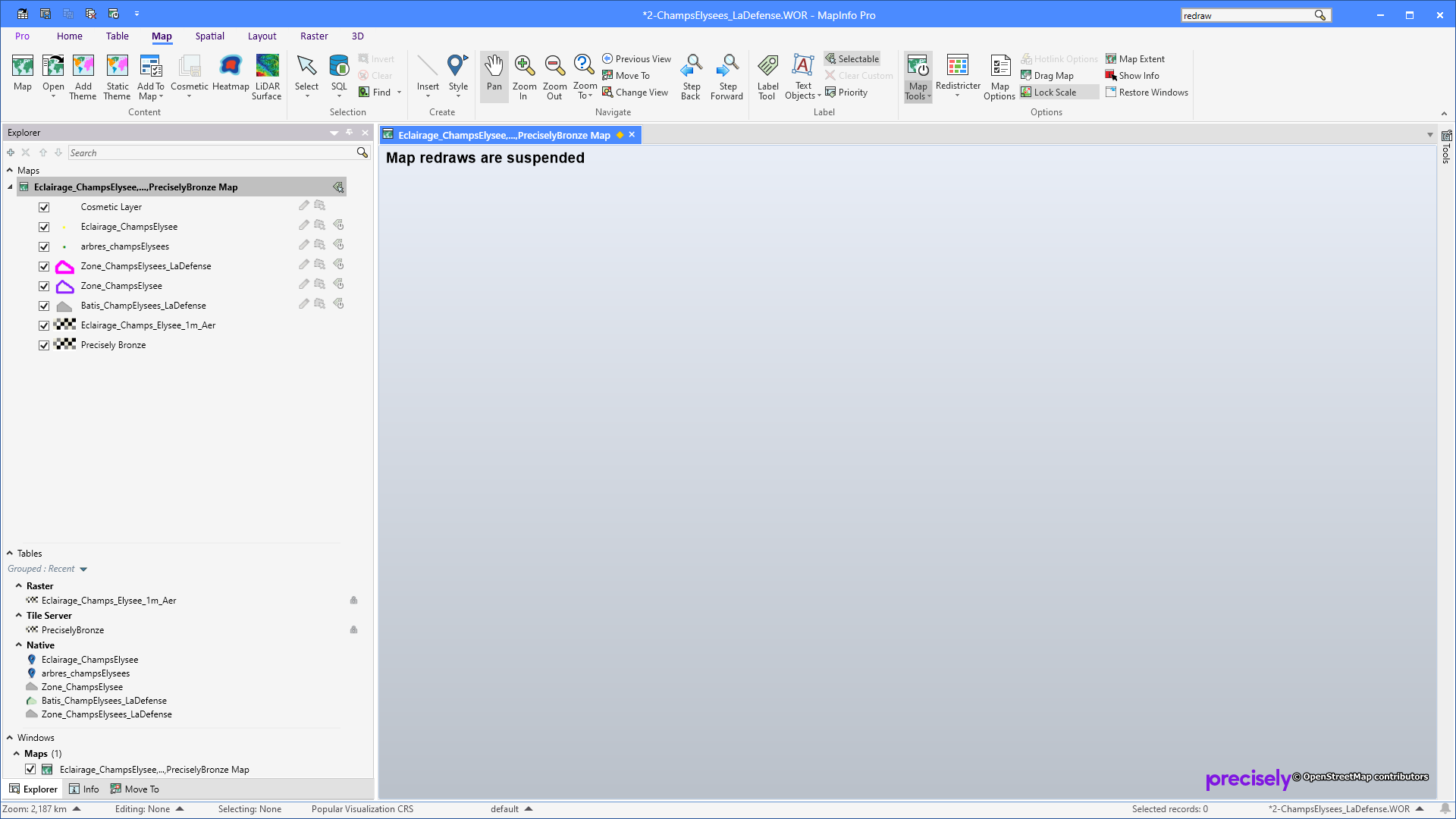Open layer properties for Zone_ChampsElysee layer
The width and height of the screenshot is (1456, 819).
(339, 284)
